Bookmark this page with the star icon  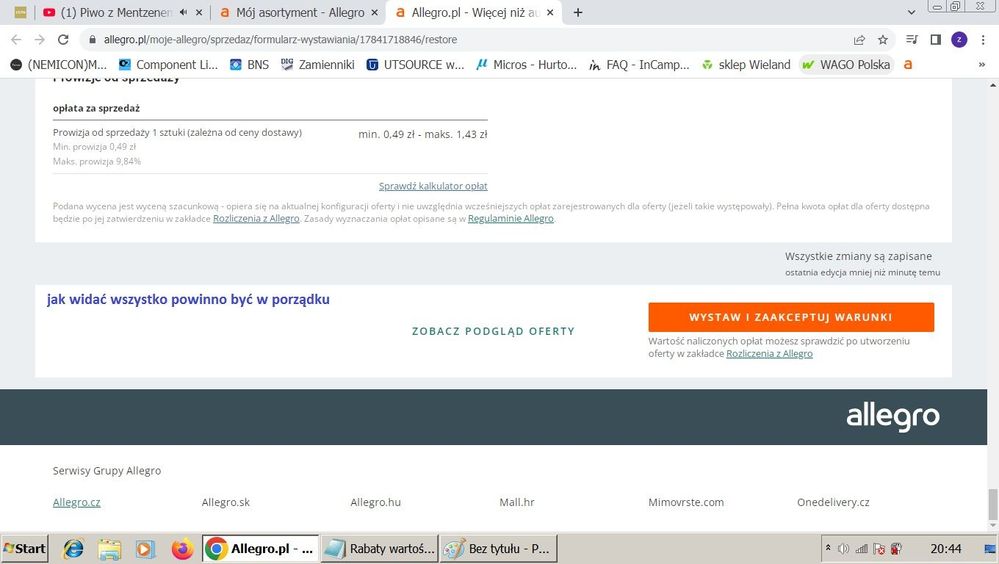[x=883, y=40]
